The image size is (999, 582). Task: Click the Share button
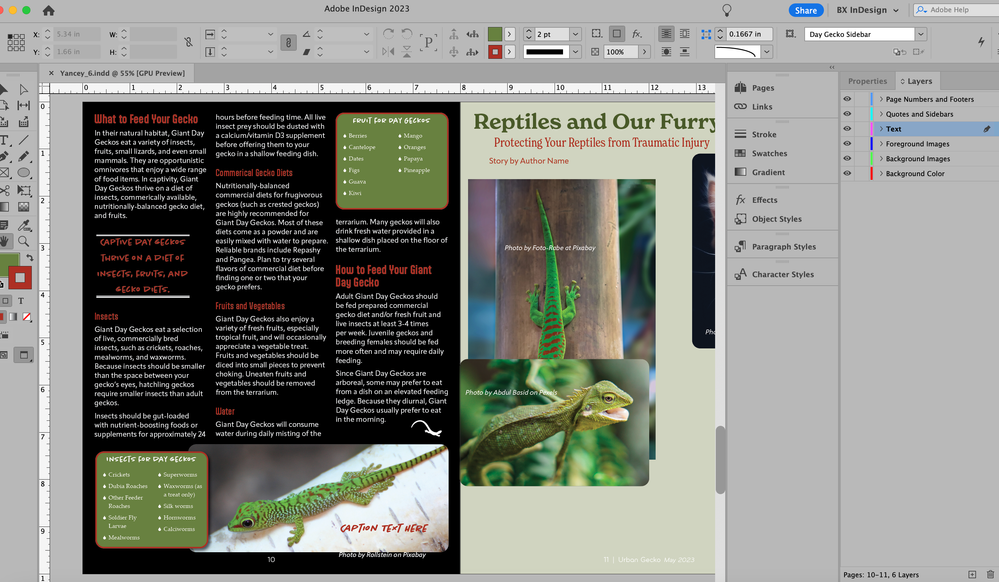[x=804, y=10]
